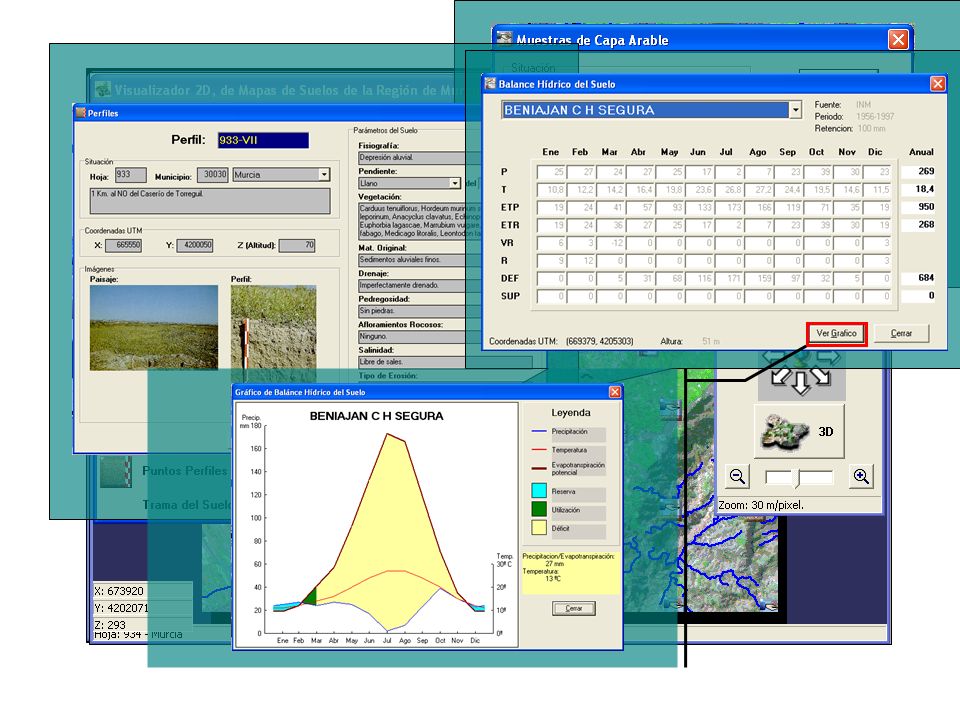Image resolution: width=960 pixels, height=720 pixels.
Task: Click the Temperatura legend label
Action: tap(569, 450)
